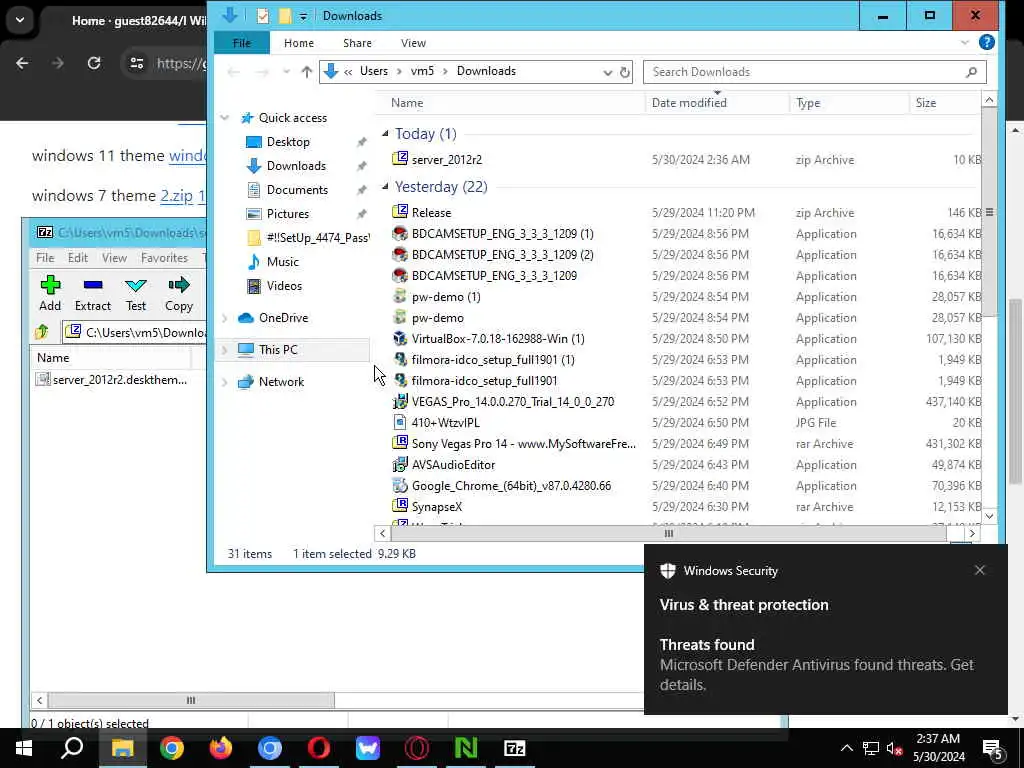Sort by Date modified column
Viewport: 1024px width, 768px height.
tap(689, 103)
